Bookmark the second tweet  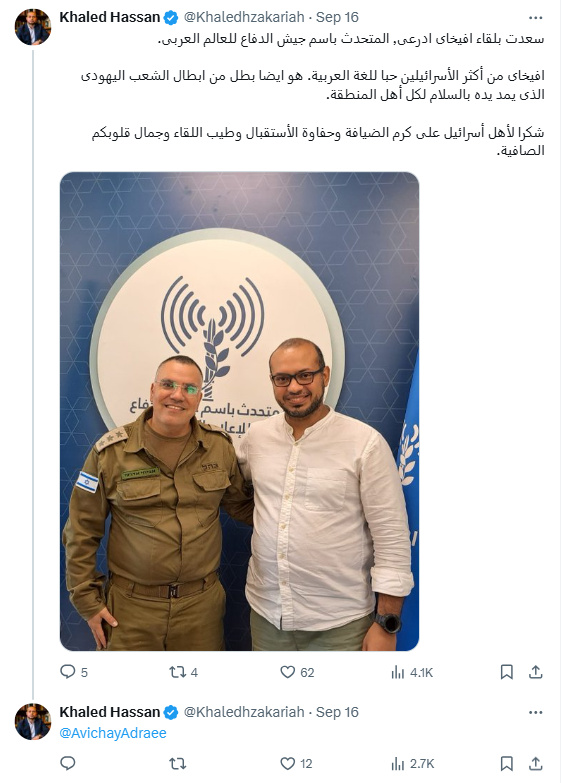point(507,763)
